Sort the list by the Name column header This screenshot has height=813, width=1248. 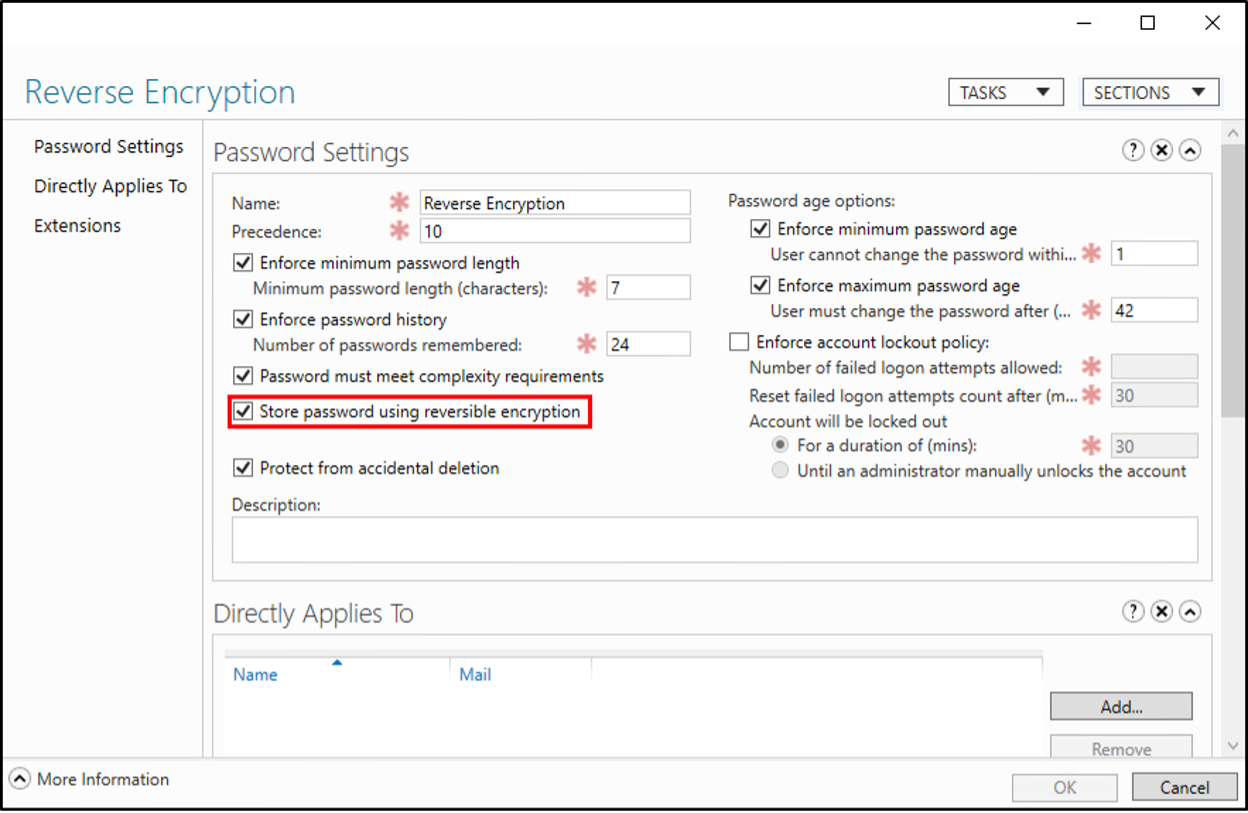[x=255, y=674]
